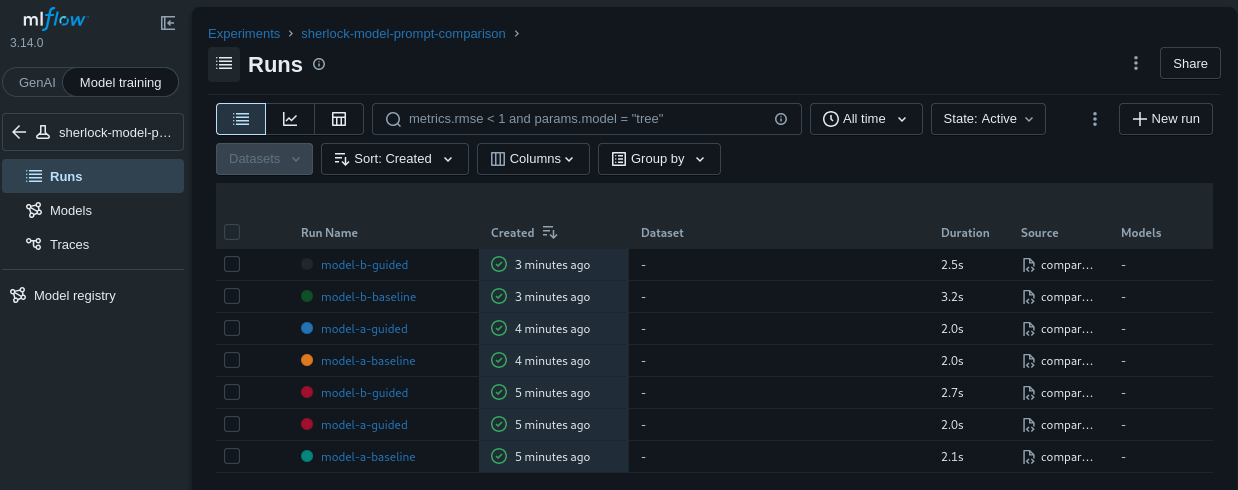
Task: Open Traces in the sidebar
Action: pyautogui.click(x=93, y=244)
